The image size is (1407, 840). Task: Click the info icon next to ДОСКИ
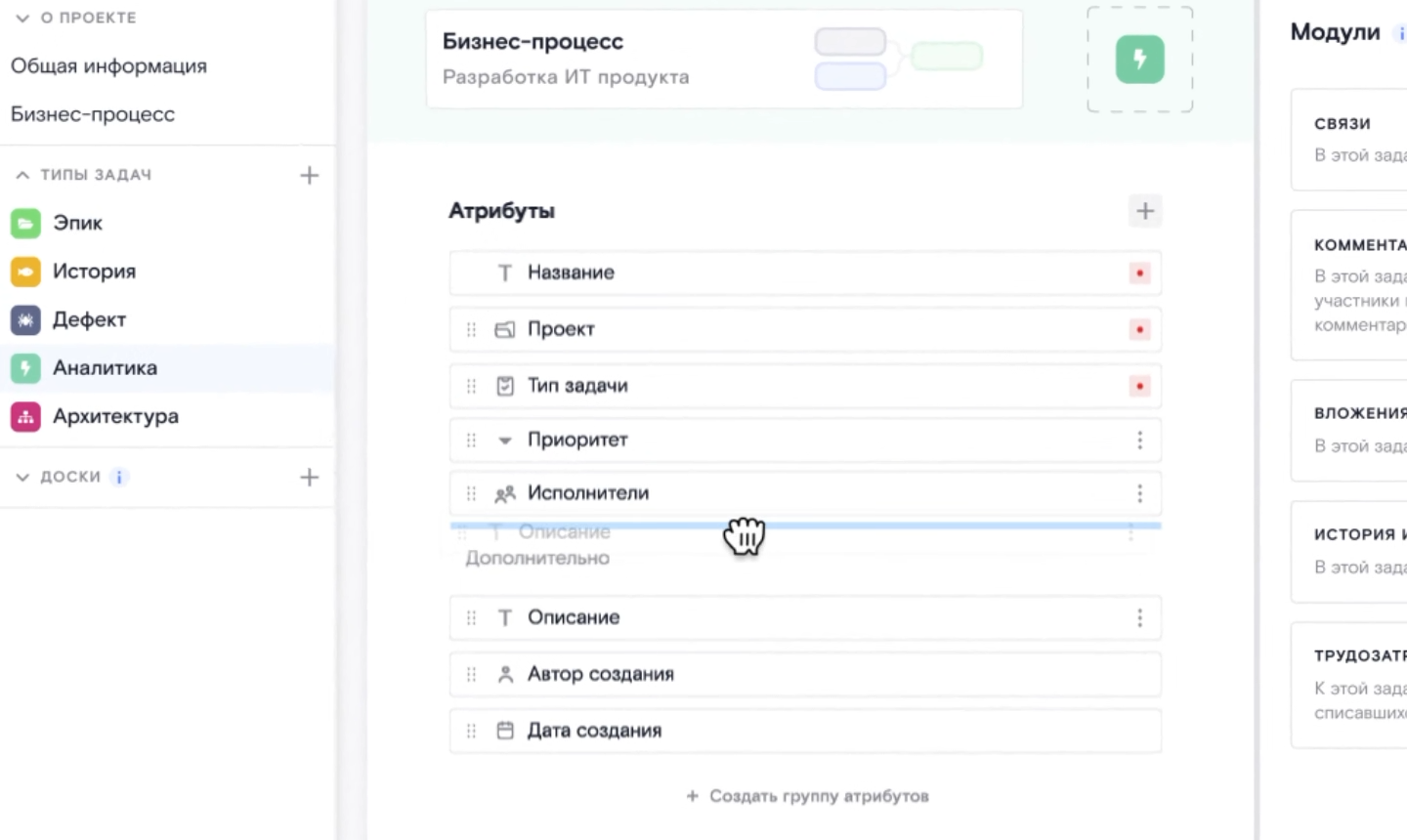click(119, 477)
